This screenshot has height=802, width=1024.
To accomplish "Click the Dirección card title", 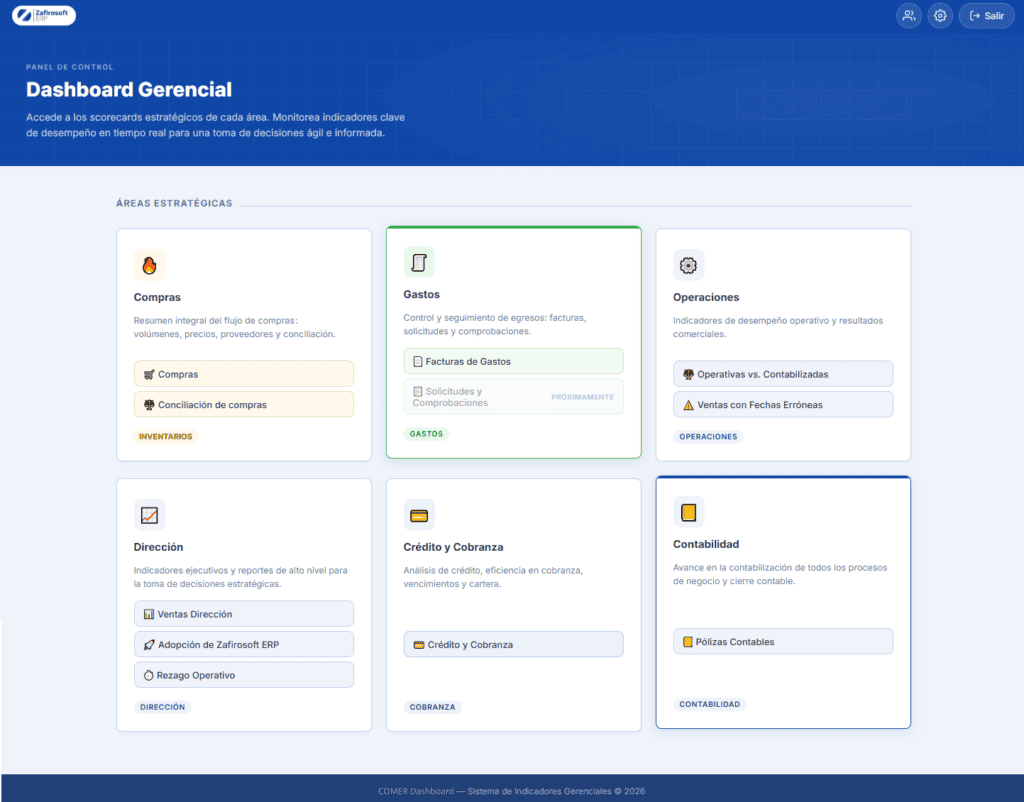I will tap(158, 547).
